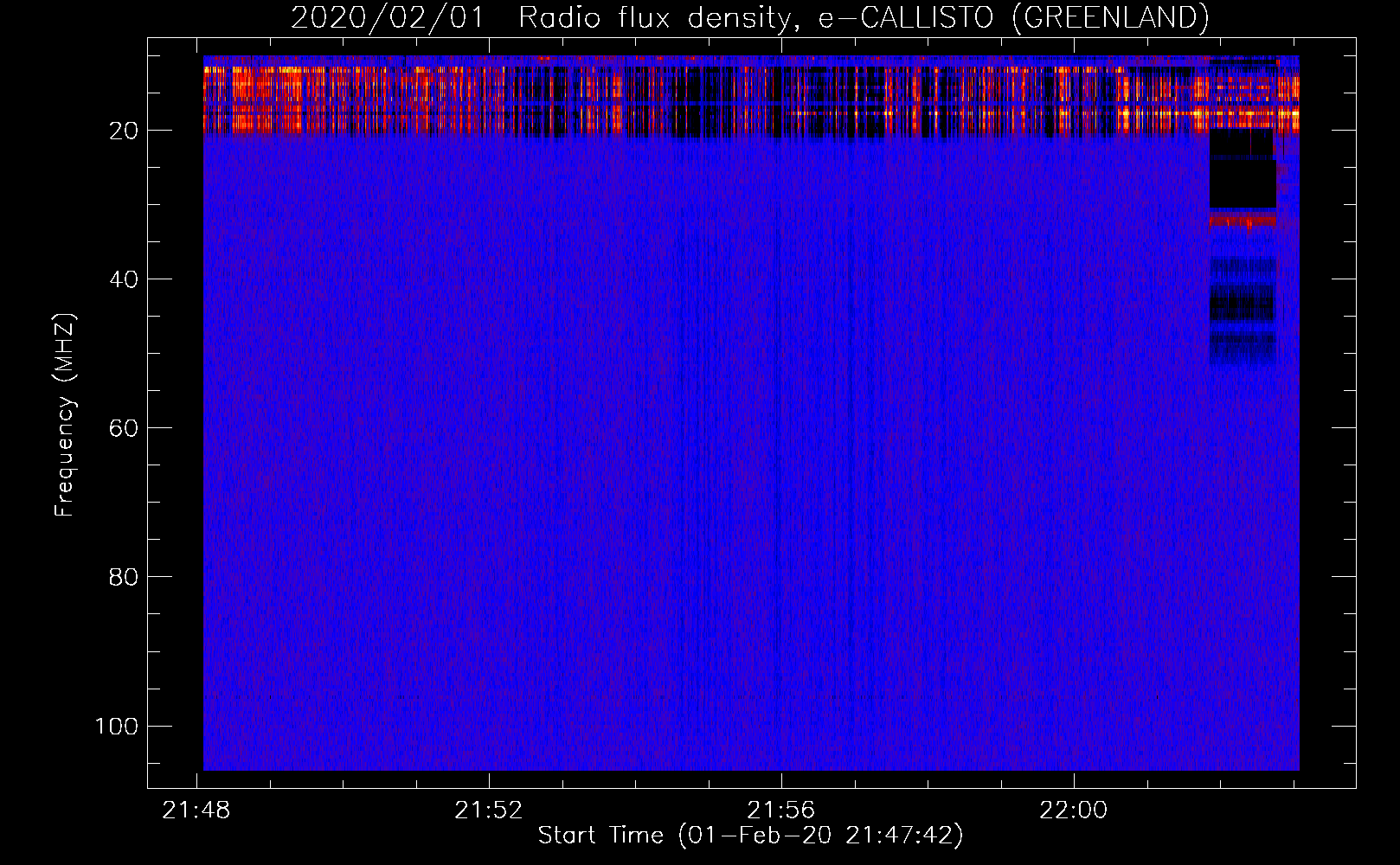Click the 21:52 time tick label
1400x865 pixels.
[489, 811]
